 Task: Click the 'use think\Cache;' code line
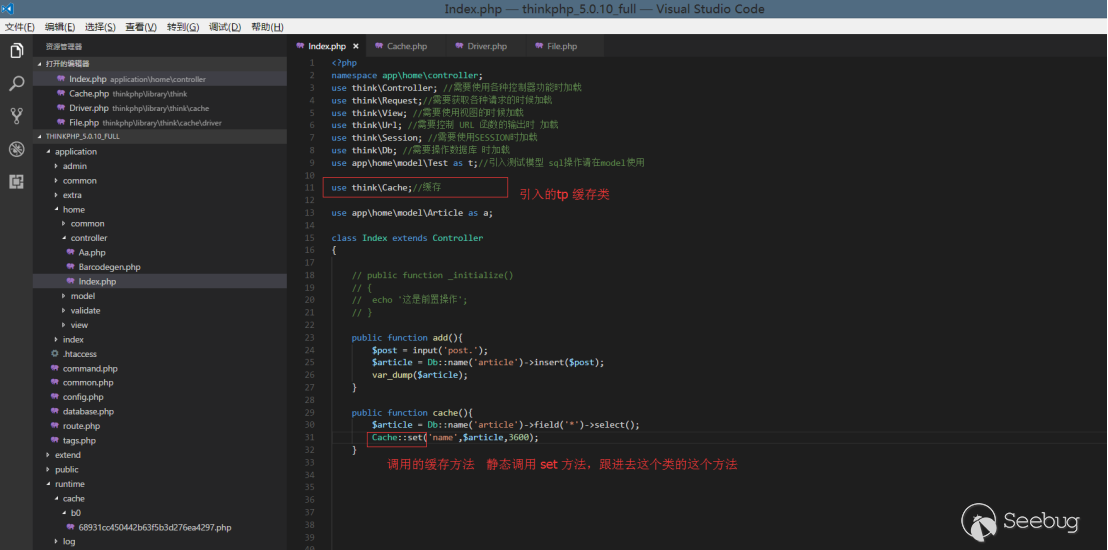pyautogui.click(x=387, y=187)
